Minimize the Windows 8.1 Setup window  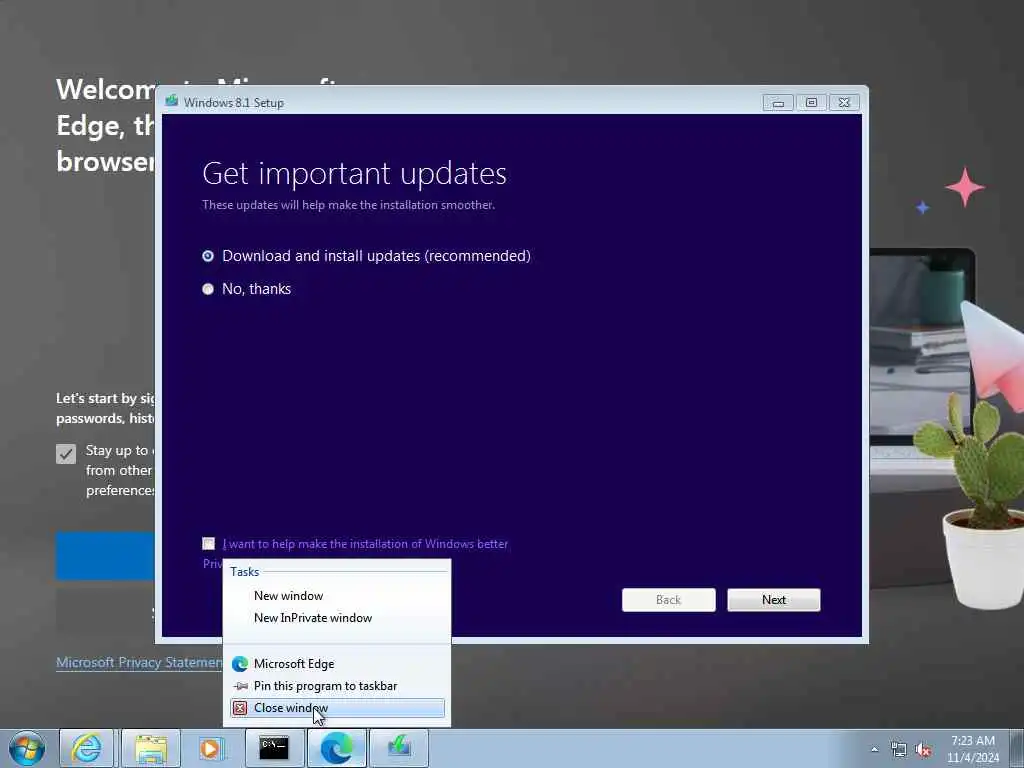click(x=778, y=103)
